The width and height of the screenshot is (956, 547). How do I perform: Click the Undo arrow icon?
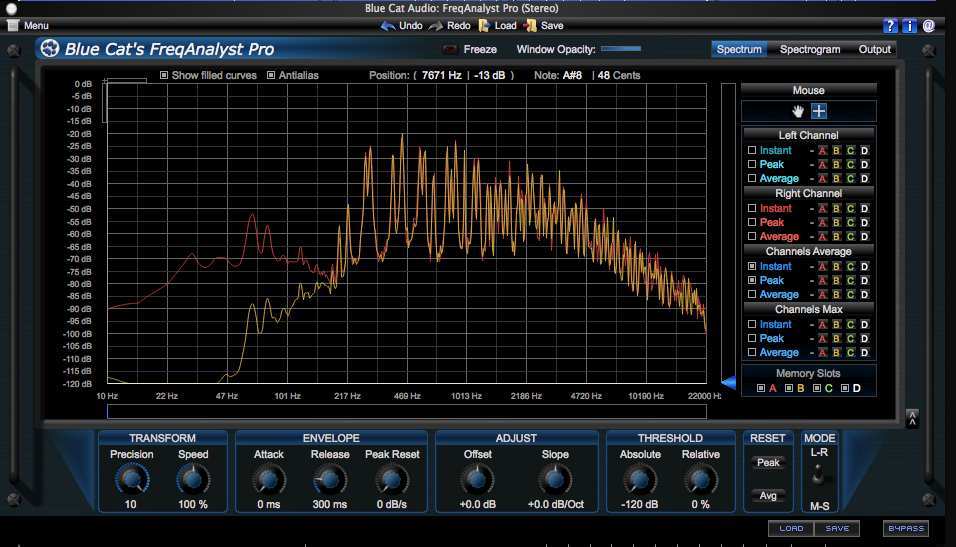point(388,26)
